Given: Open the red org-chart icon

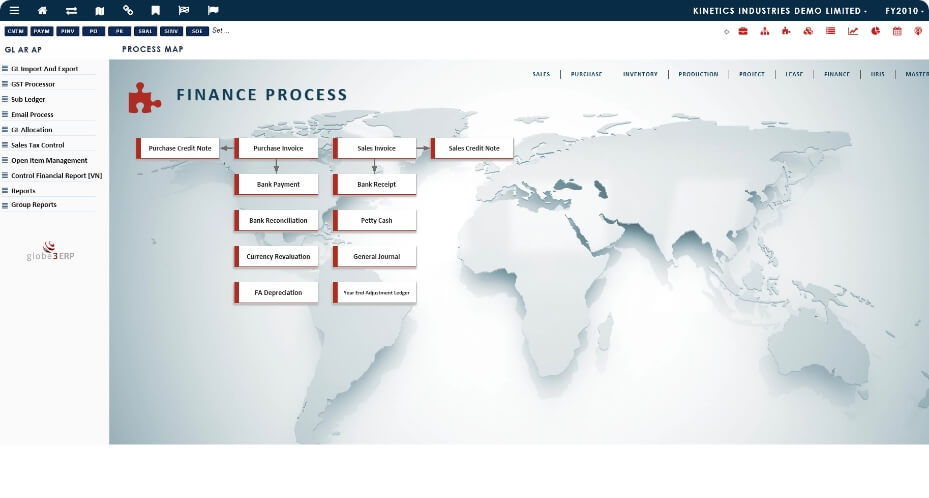Looking at the screenshot, I should pos(765,31).
